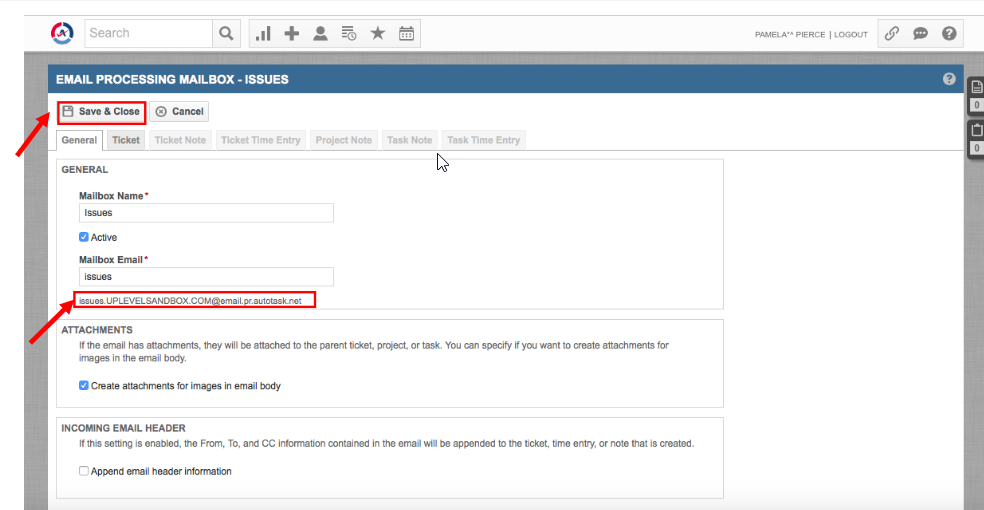
Task: Open the My person icon menu
Action: (x=320, y=33)
